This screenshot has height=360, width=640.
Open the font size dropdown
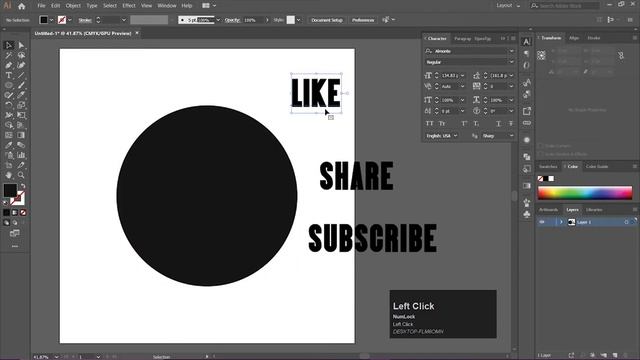pos(462,76)
